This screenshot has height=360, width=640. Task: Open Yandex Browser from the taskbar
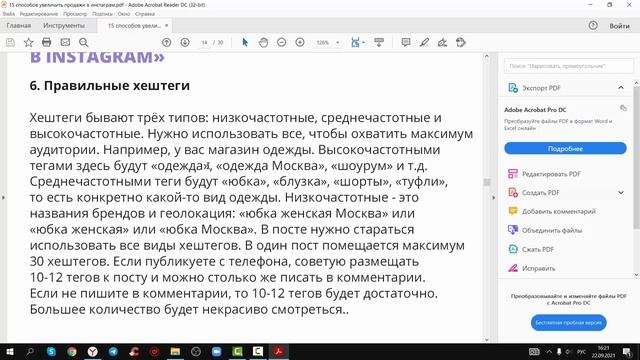93,351
